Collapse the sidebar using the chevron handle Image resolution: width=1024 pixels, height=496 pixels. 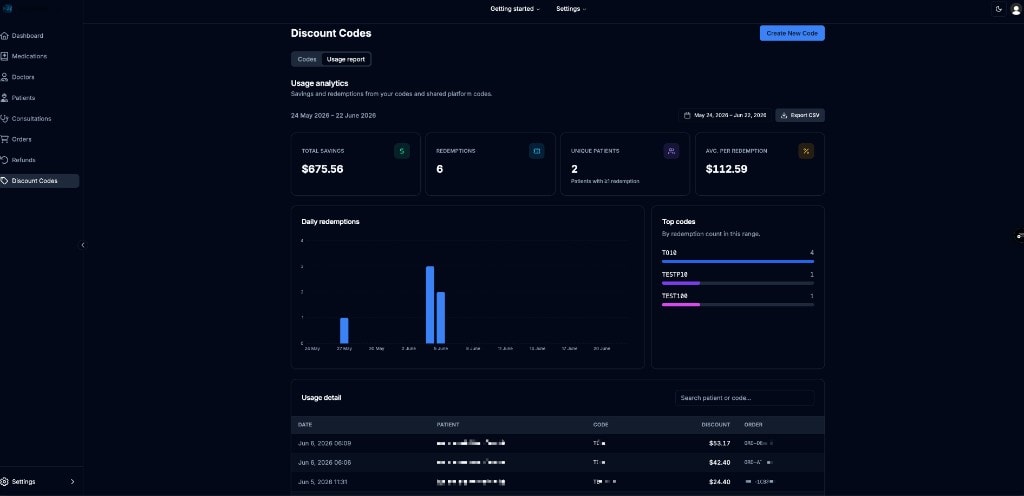82,245
